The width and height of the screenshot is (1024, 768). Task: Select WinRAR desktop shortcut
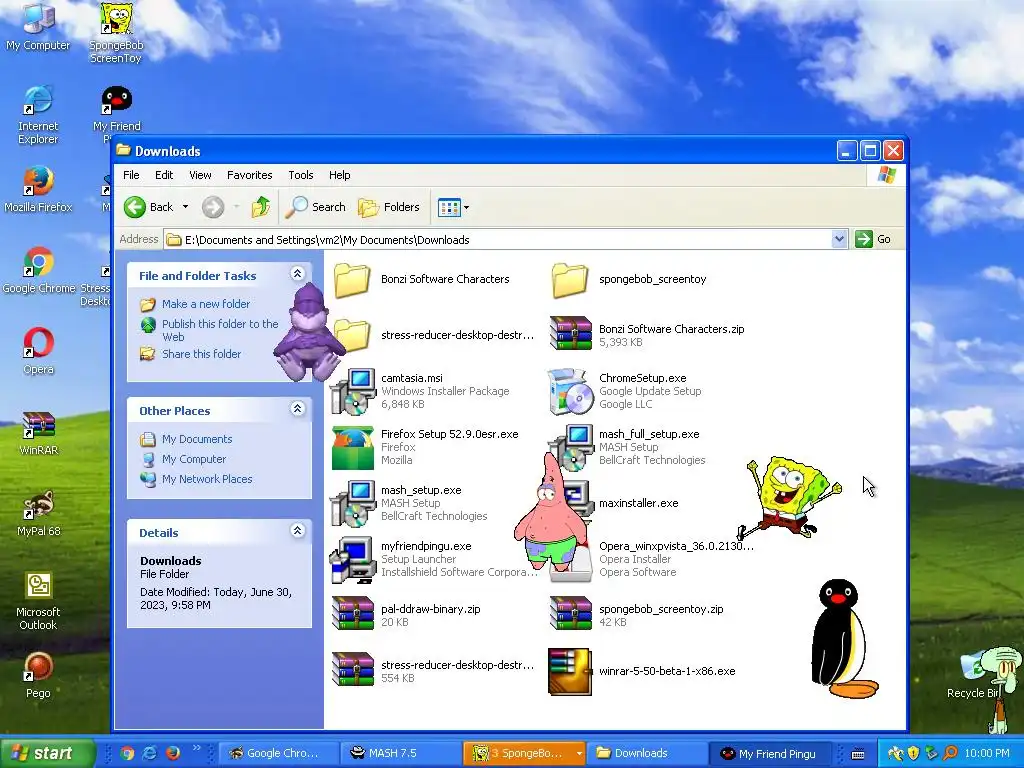point(38,432)
